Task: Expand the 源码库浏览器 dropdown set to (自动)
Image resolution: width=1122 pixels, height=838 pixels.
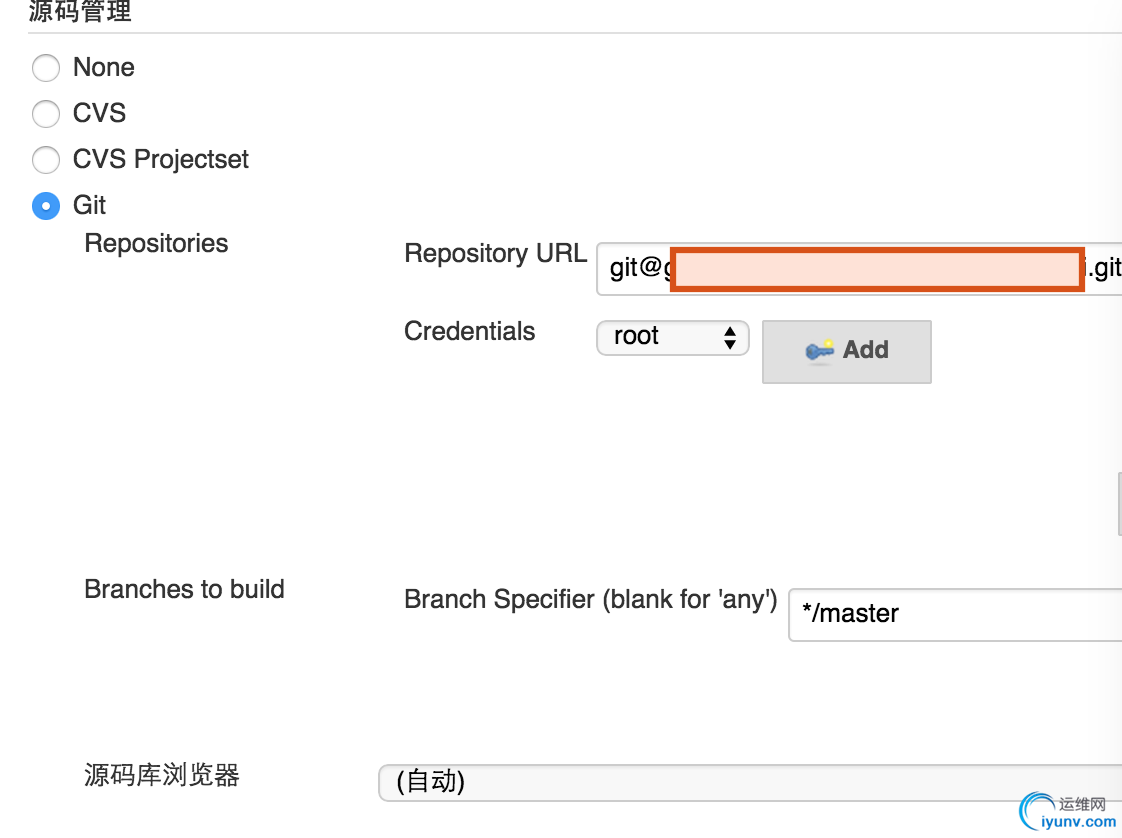Action: [750, 782]
